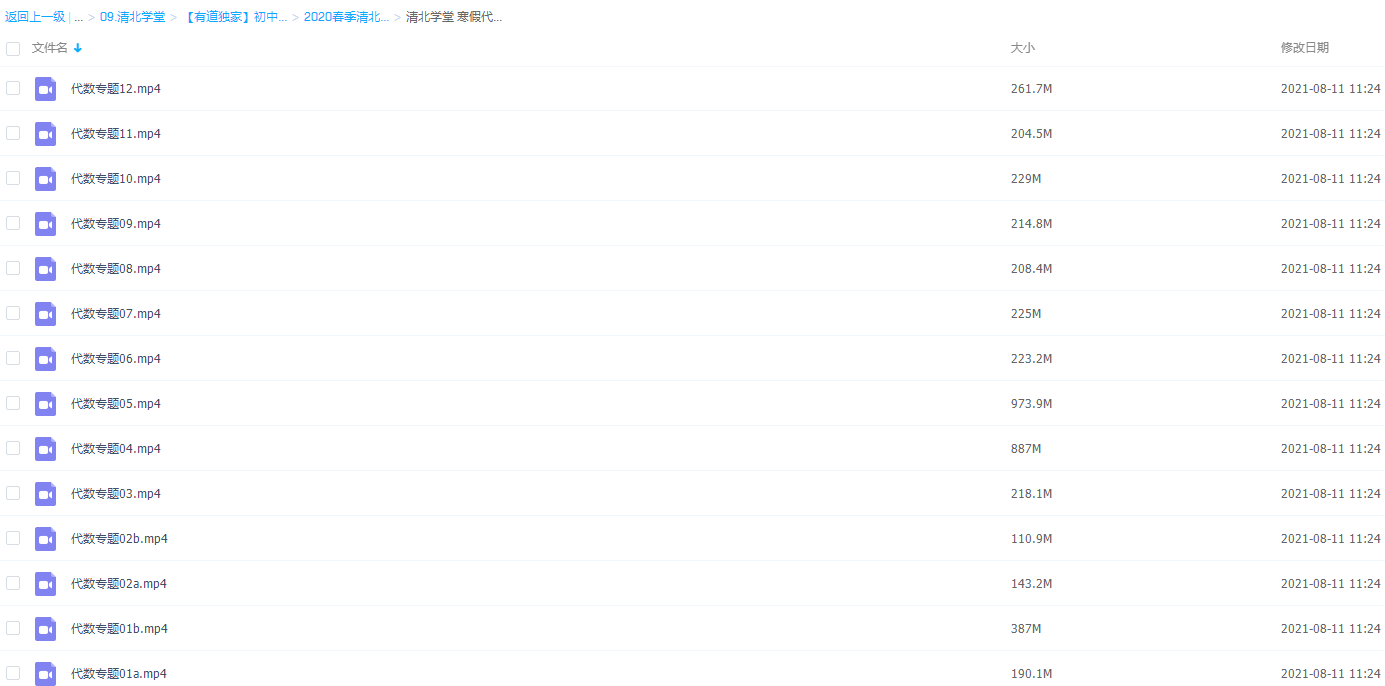Open the 2020春季清北... breadcrumb folder
This screenshot has height=686, width=1385.
tap(346, 17)
